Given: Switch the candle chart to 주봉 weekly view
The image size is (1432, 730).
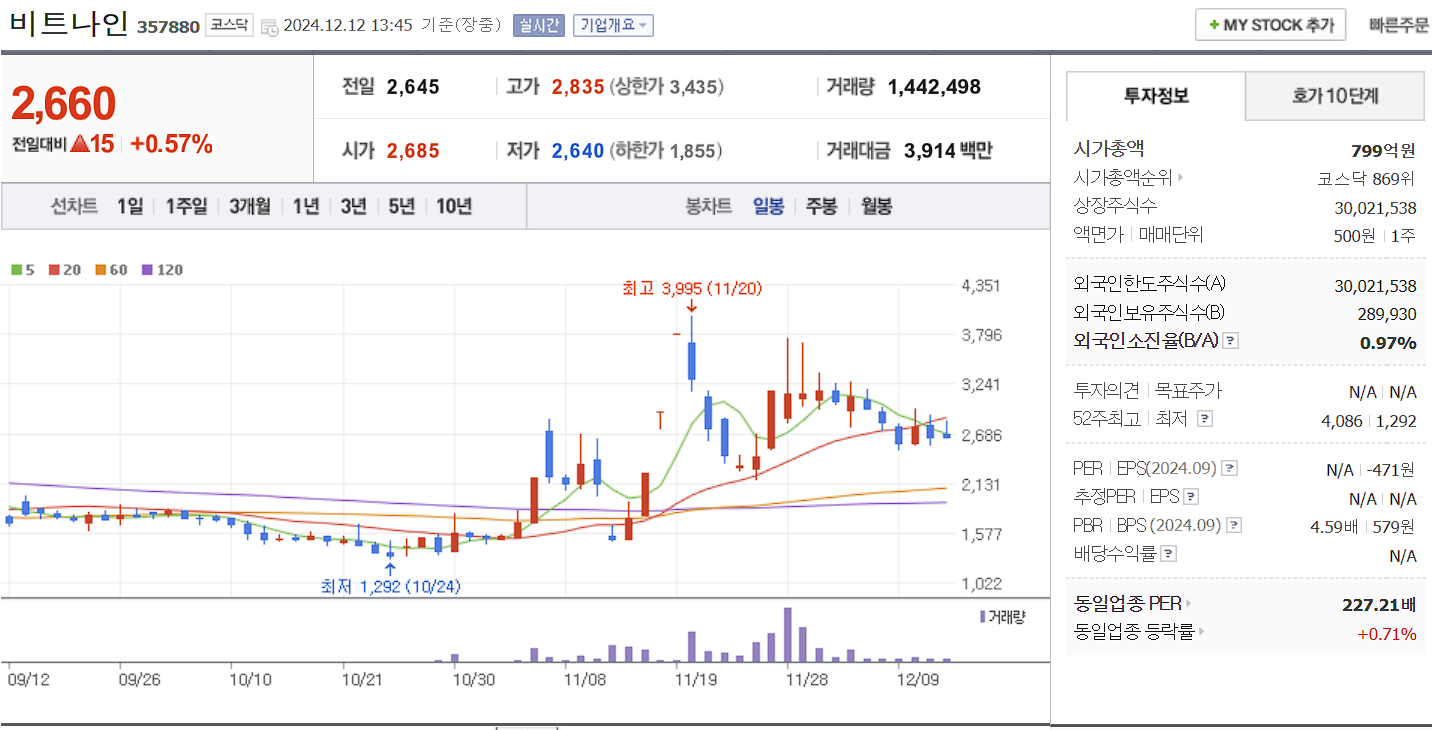Looking at the screenshot, I should click(x=821, y=207).
